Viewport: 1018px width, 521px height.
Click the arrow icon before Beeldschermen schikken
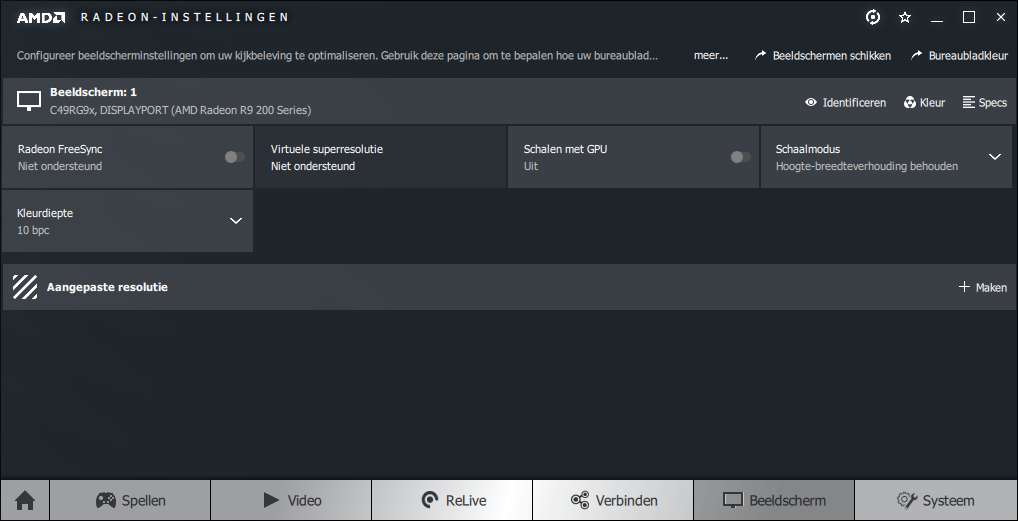point(760,55)
